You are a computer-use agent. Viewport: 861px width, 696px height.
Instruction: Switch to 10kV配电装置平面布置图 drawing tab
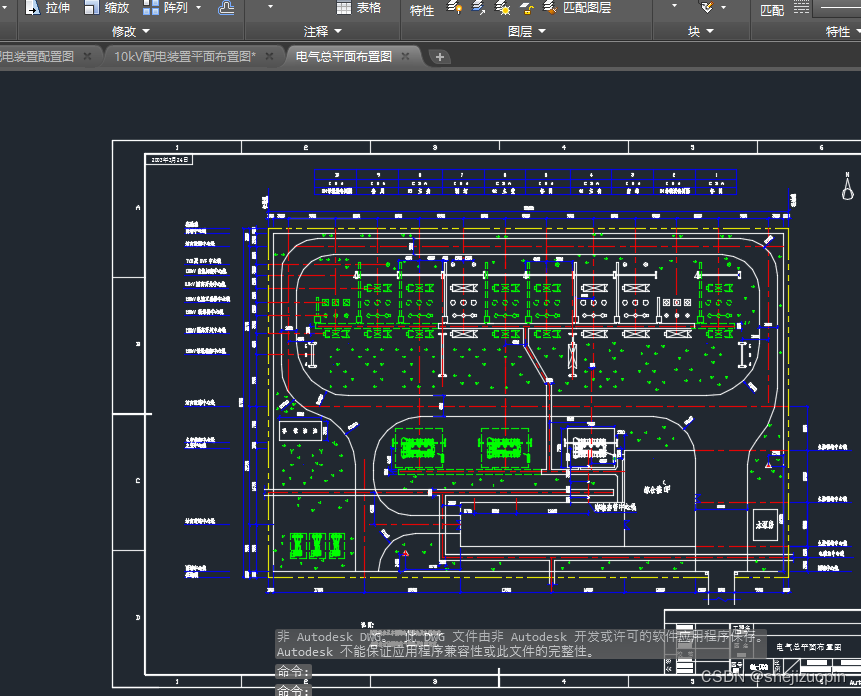click(184, 57)
